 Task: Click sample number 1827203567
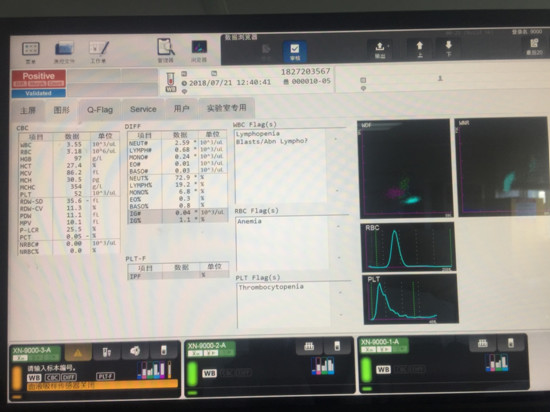(x=306, y=72)
